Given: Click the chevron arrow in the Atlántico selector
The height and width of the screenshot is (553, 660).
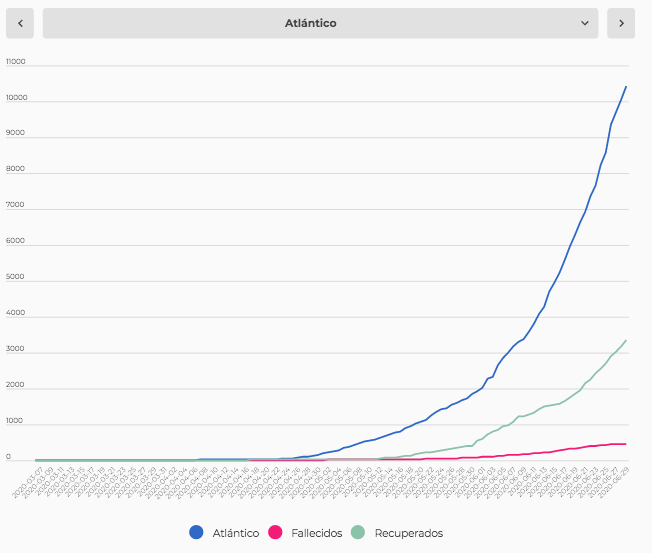Looking at the screenshot, I should tap(585, 23).
